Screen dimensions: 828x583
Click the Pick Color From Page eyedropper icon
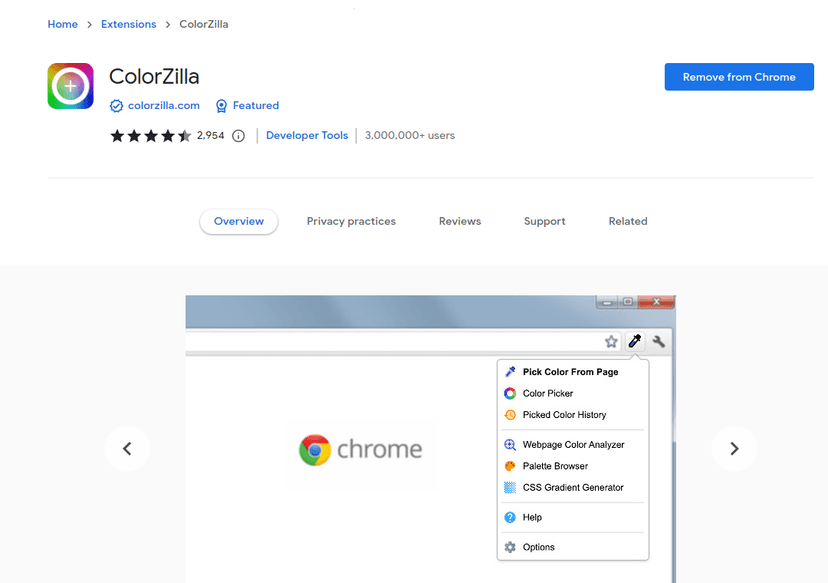[x=510, y=372]
